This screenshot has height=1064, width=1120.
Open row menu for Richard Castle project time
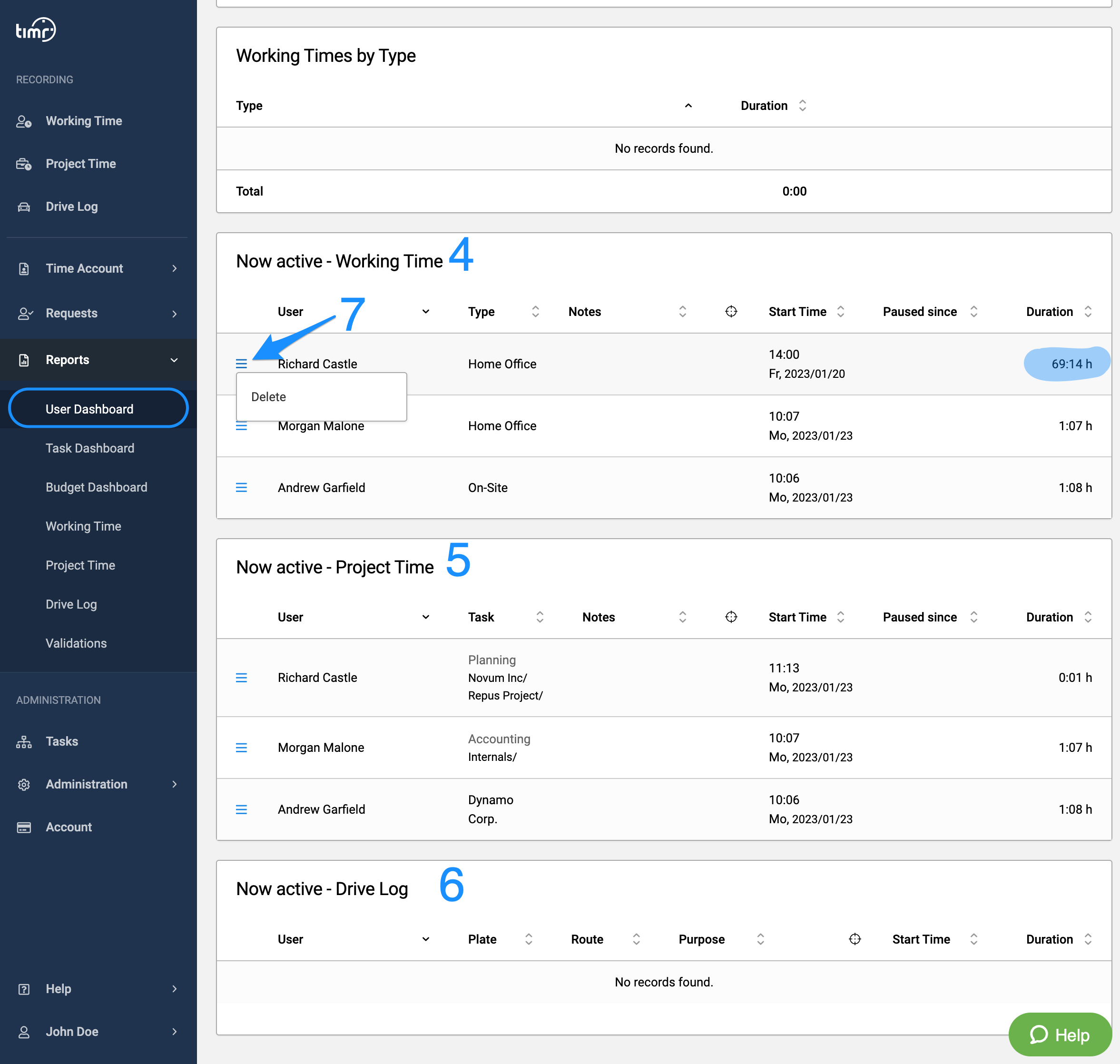(x=241, y=678)
